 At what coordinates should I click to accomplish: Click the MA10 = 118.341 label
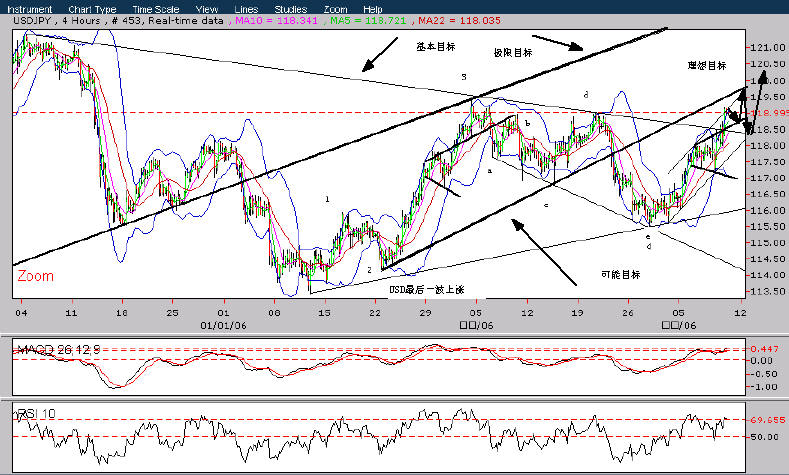coord(276,21)
